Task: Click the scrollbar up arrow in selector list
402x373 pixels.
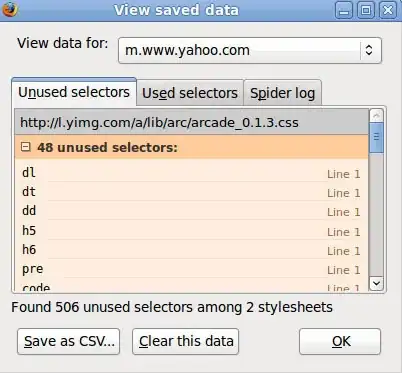Action: (x=377, y=115)
